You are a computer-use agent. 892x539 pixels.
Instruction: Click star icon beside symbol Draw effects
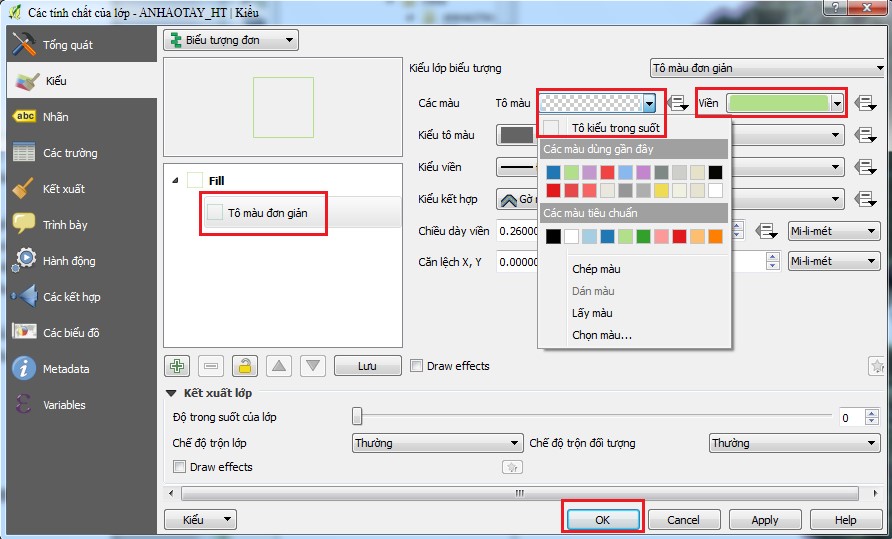(x=878, y=366)
